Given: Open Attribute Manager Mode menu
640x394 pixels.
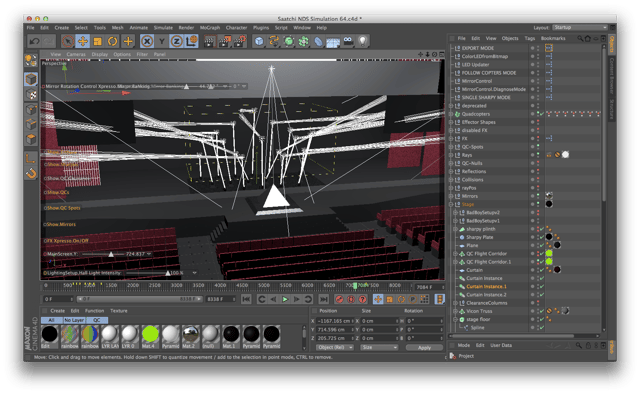Looking at the screenshot, I should (463, 345).
